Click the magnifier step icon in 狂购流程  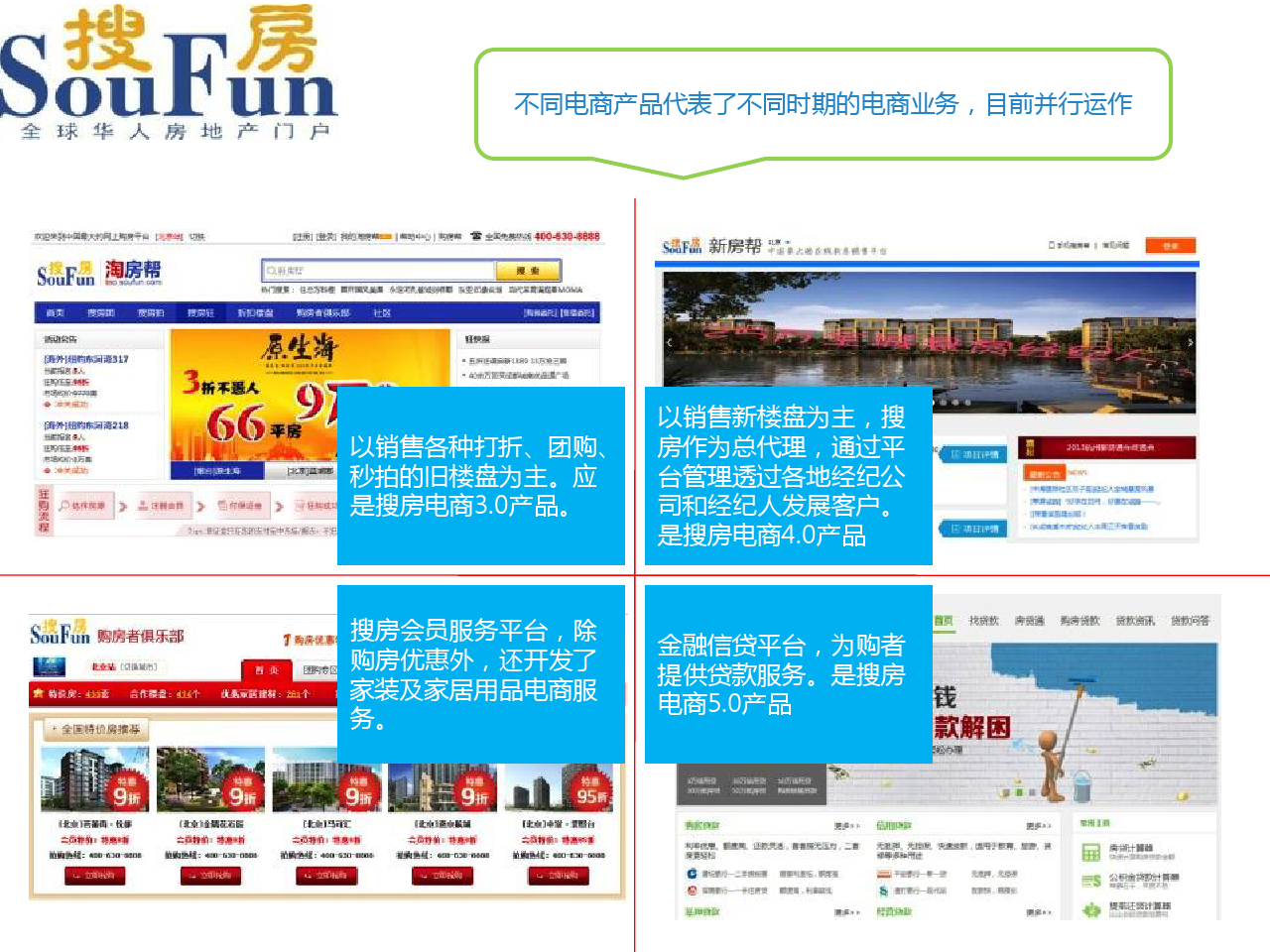65,506
